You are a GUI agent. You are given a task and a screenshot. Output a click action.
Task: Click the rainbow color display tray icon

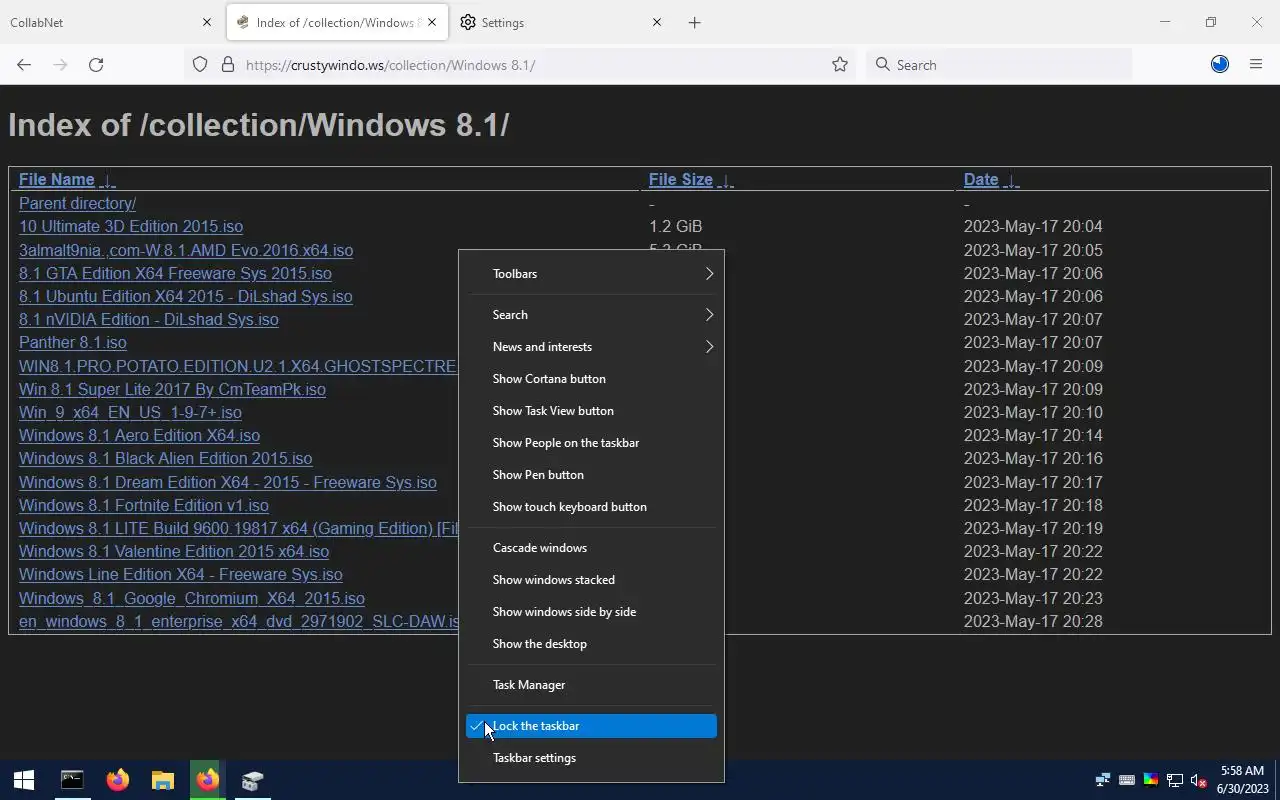1151,780
